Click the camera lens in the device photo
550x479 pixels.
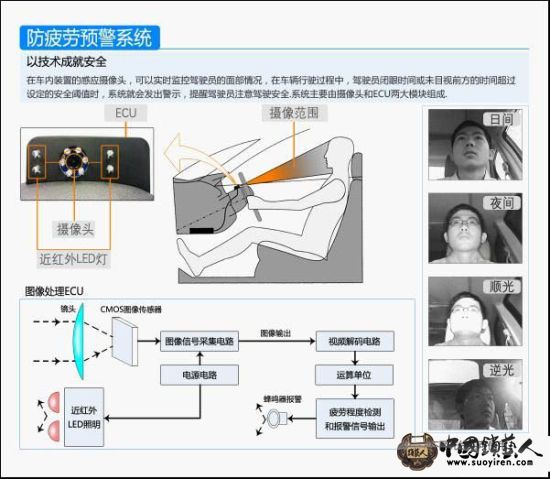(x=74, y=161)
